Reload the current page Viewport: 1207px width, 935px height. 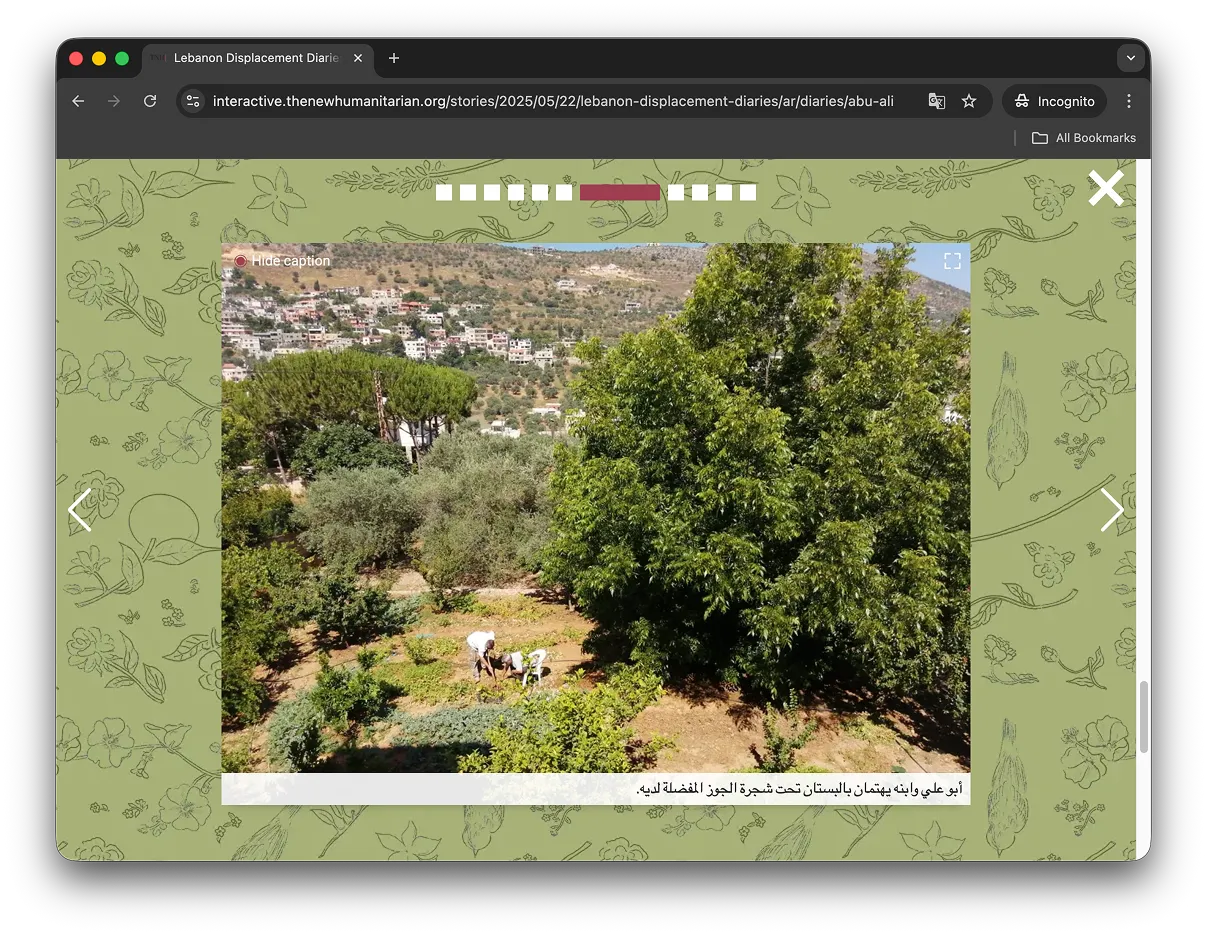coord(150,101)
